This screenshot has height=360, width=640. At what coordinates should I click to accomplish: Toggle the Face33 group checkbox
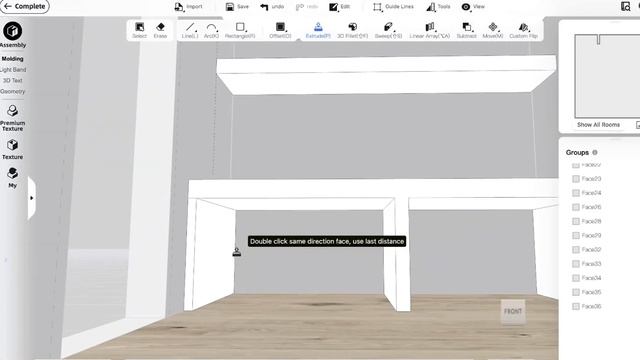tap(576, 264)
